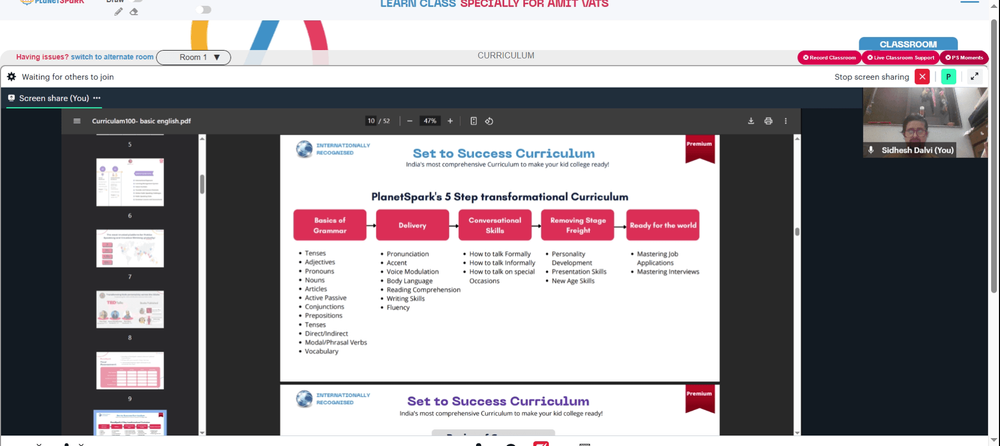
Task: Click the Record Classroom button
Action: [x=829, y=57]
